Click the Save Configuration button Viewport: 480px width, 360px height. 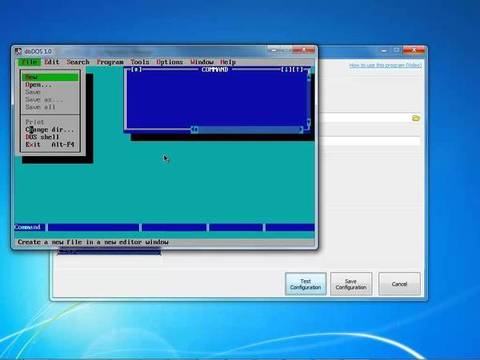click(x=351, y=284)
